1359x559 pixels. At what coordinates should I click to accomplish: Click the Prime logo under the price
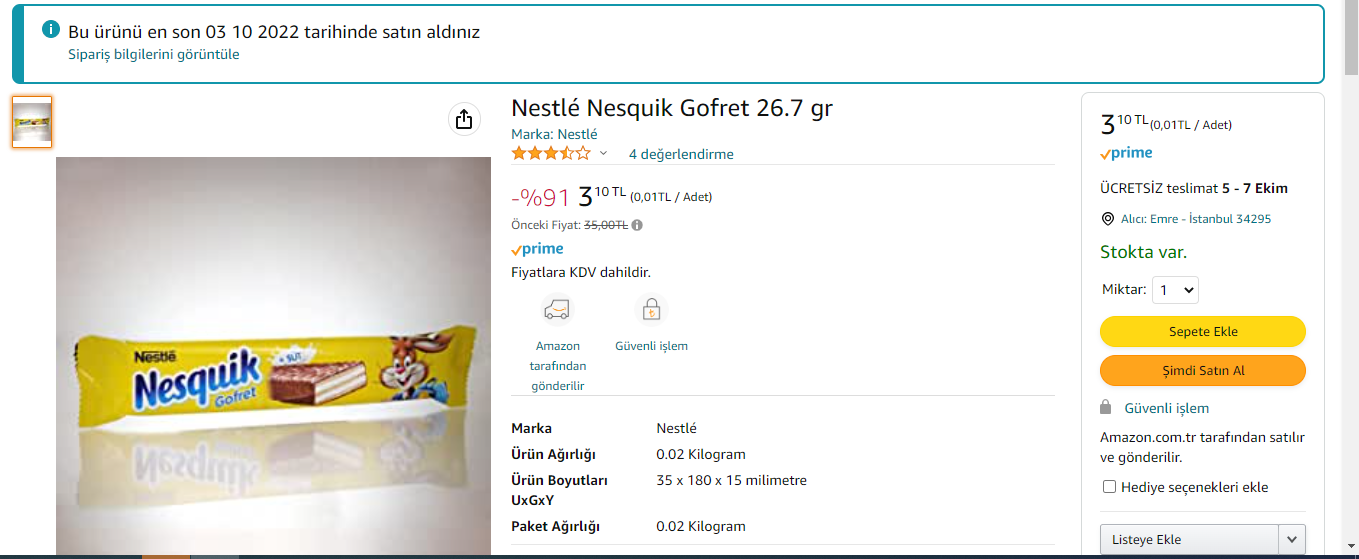tap(537, 249)
